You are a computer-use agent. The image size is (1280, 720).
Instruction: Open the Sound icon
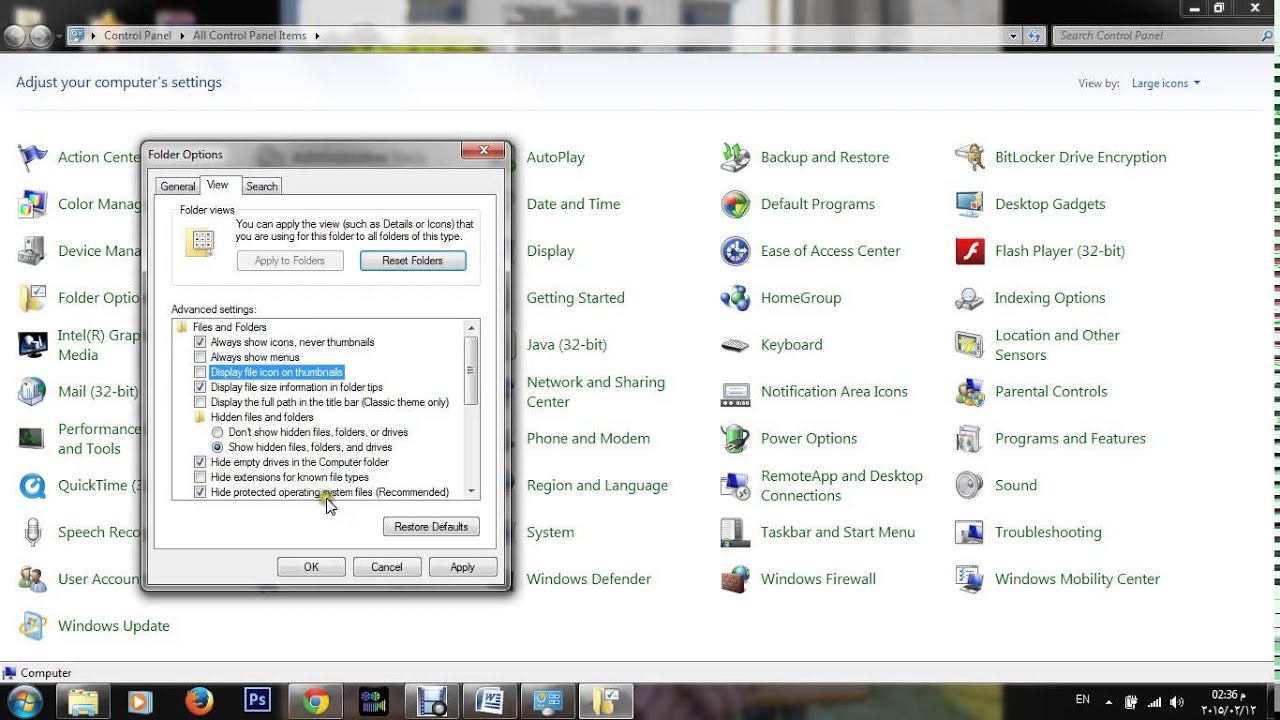click(x=970, y=486)
